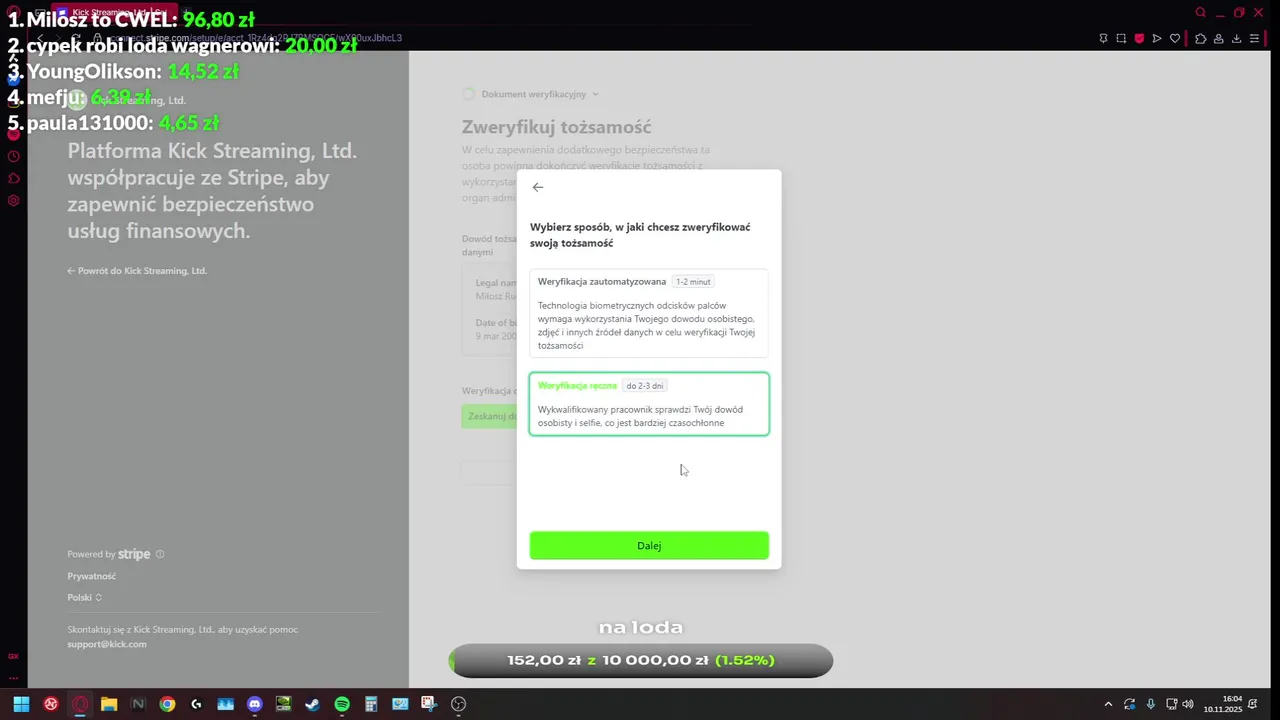Open OBS Studio from the taskbar

459,704
